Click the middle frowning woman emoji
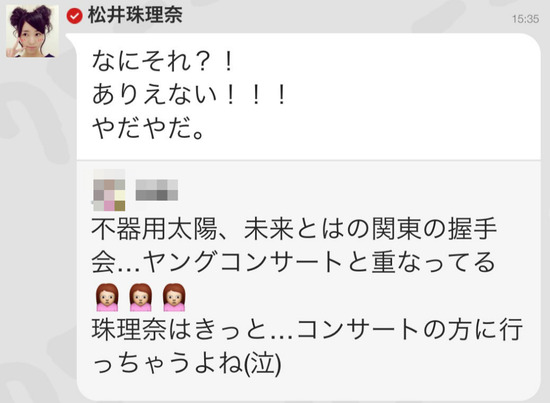Screen dimensions: 550x403 click(141, 297)
